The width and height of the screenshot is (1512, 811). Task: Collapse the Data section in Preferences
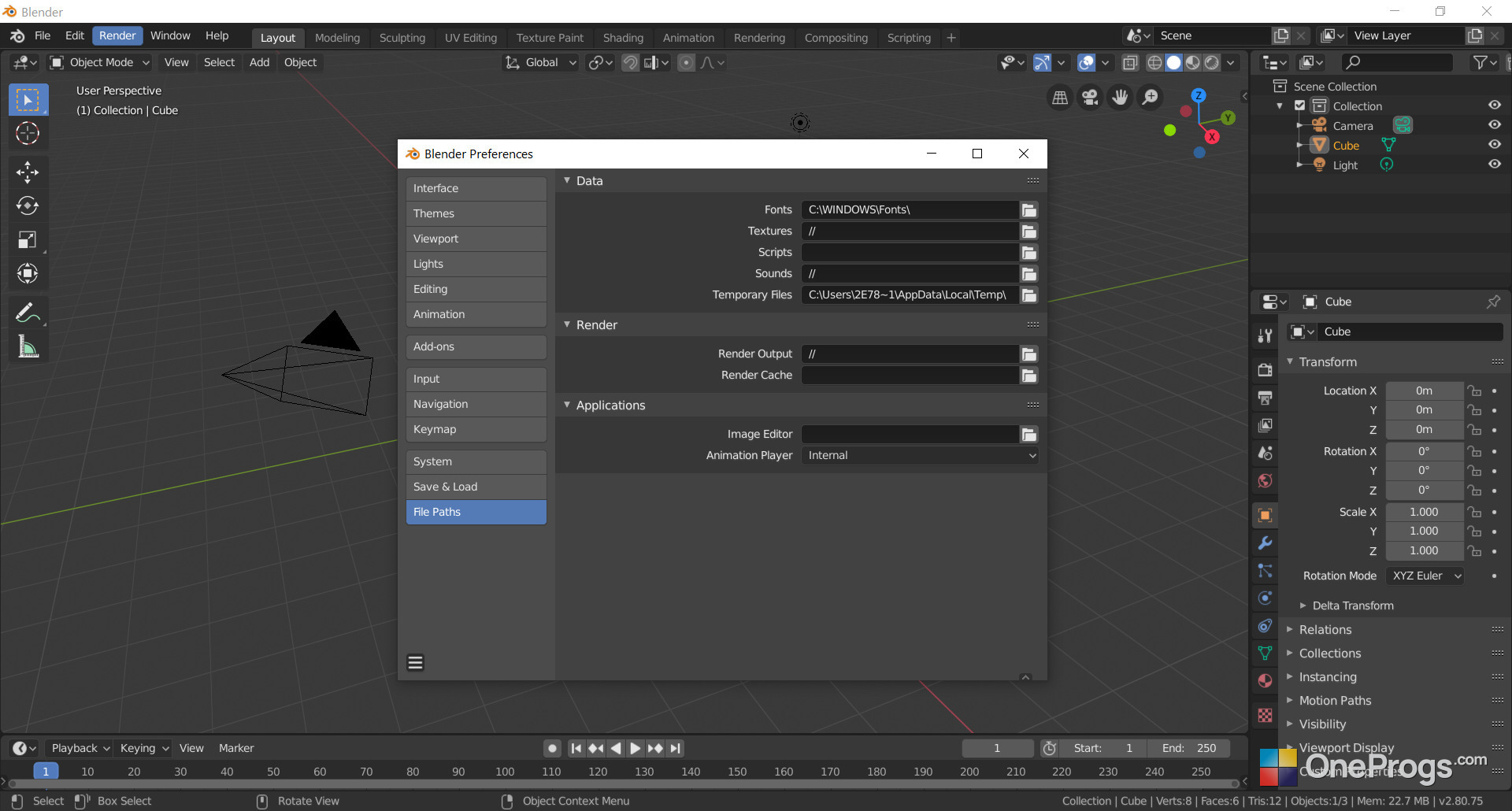(567, 180)
